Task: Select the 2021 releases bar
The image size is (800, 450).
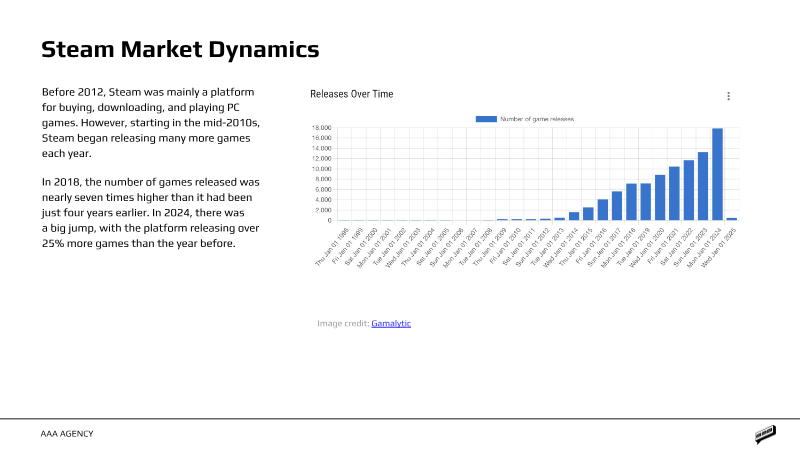Action: click(x=674, y=193)
